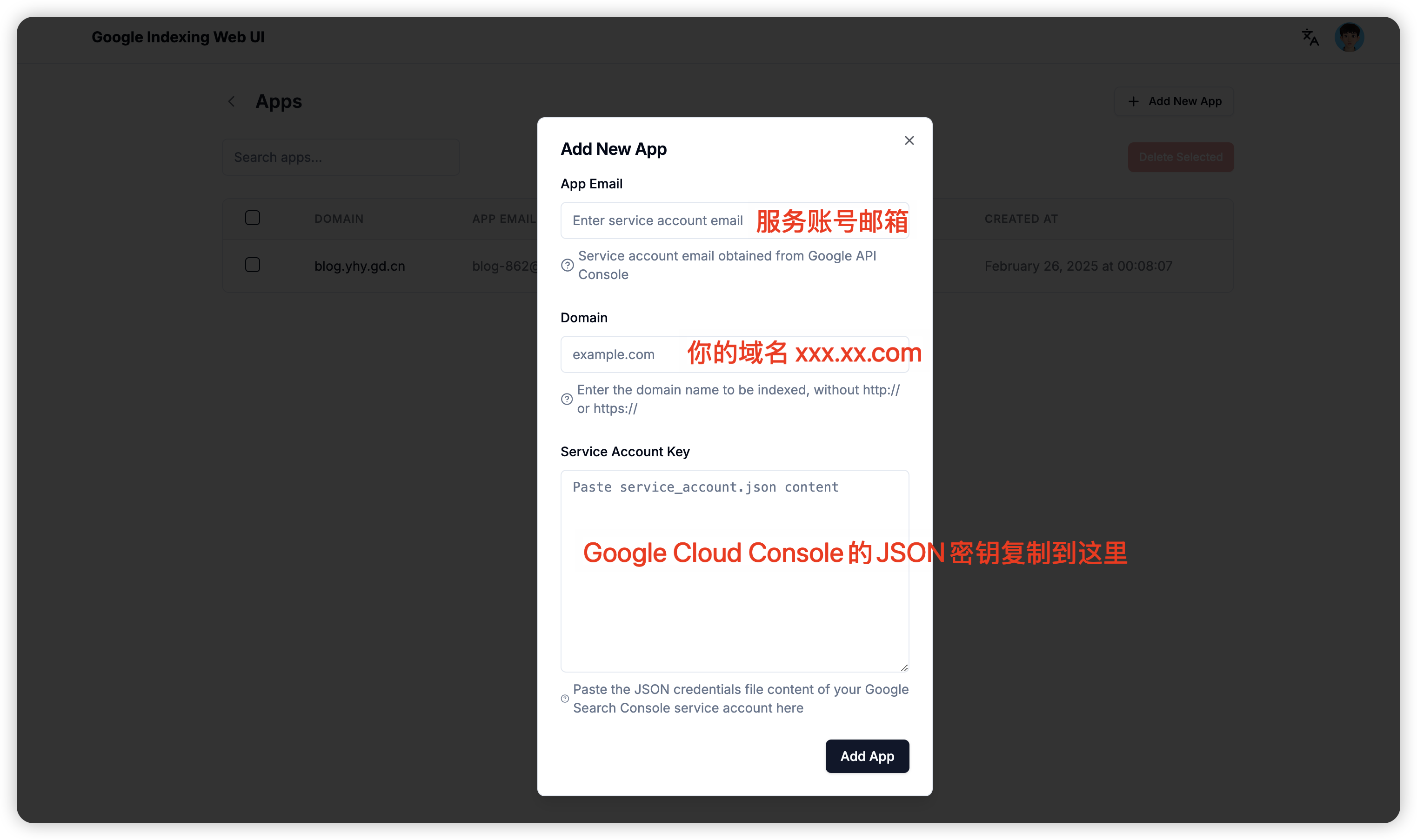This screenshot has height=840, width=1417.
Task: Click the Google Indexing Web UI title
Action: [178, 37]
